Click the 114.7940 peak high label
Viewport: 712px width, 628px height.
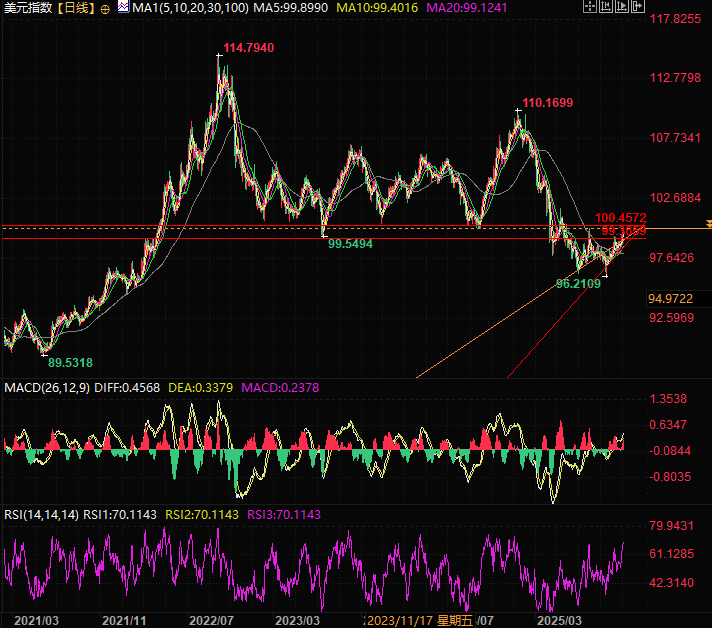click(x=248, y=48)
